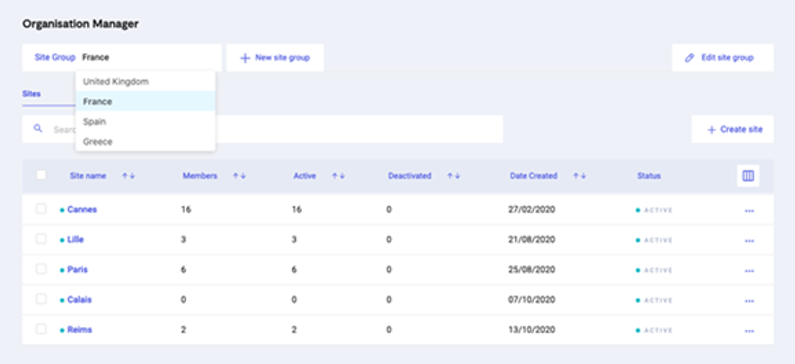
Task: Click the New site group button
Action: point(275,58)
